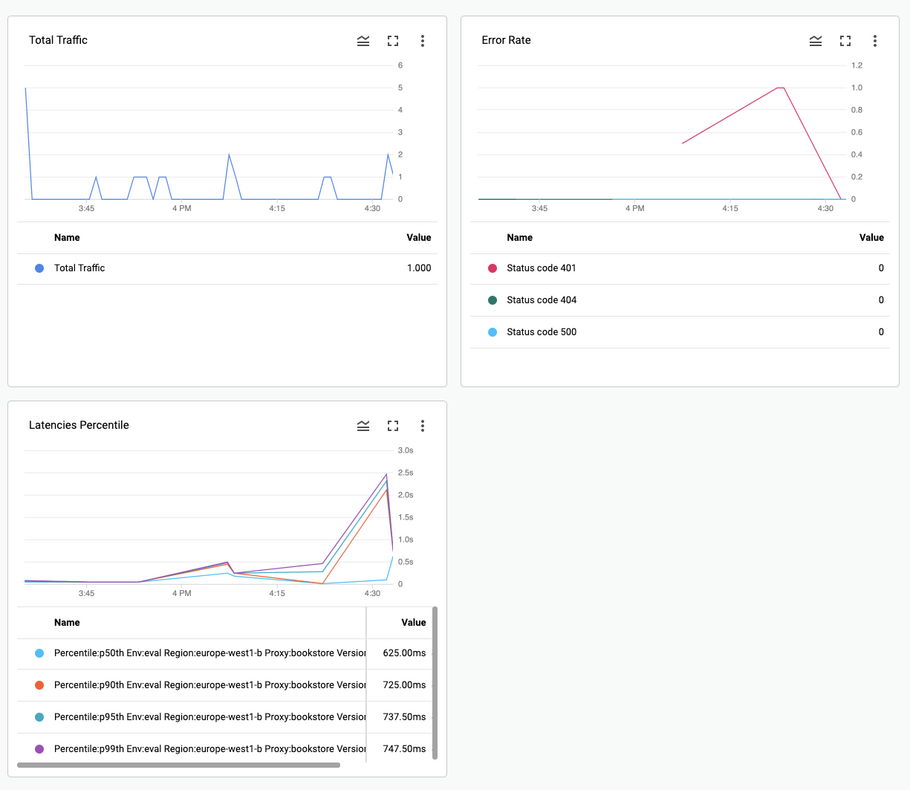
Task: Maximize Latencies Percentile chart to full screen
Action: point(393,426)
